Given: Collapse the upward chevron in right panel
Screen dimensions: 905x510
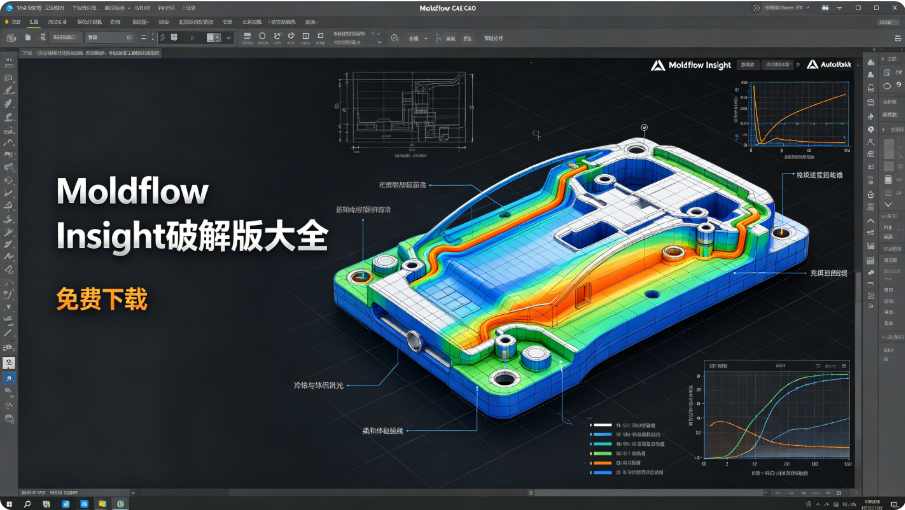Looking at the screenshot, I should (871, 220).
